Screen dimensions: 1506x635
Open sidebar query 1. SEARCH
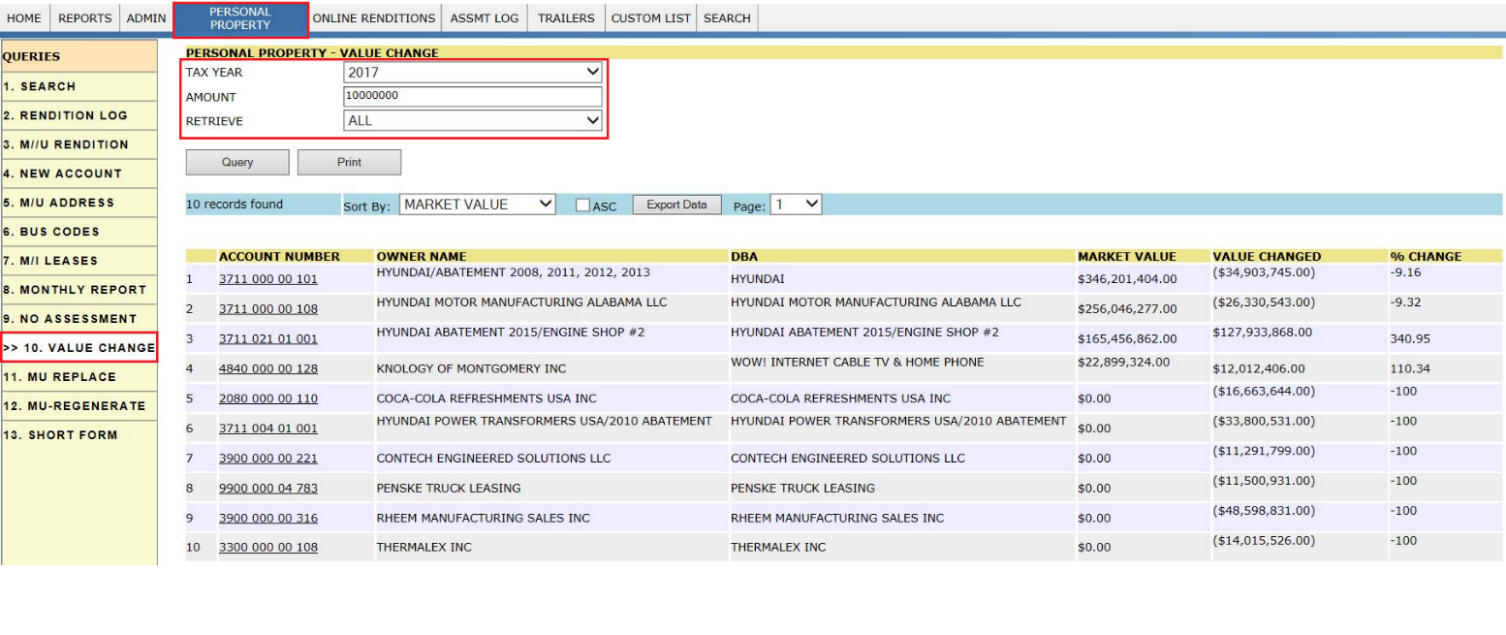79,87
